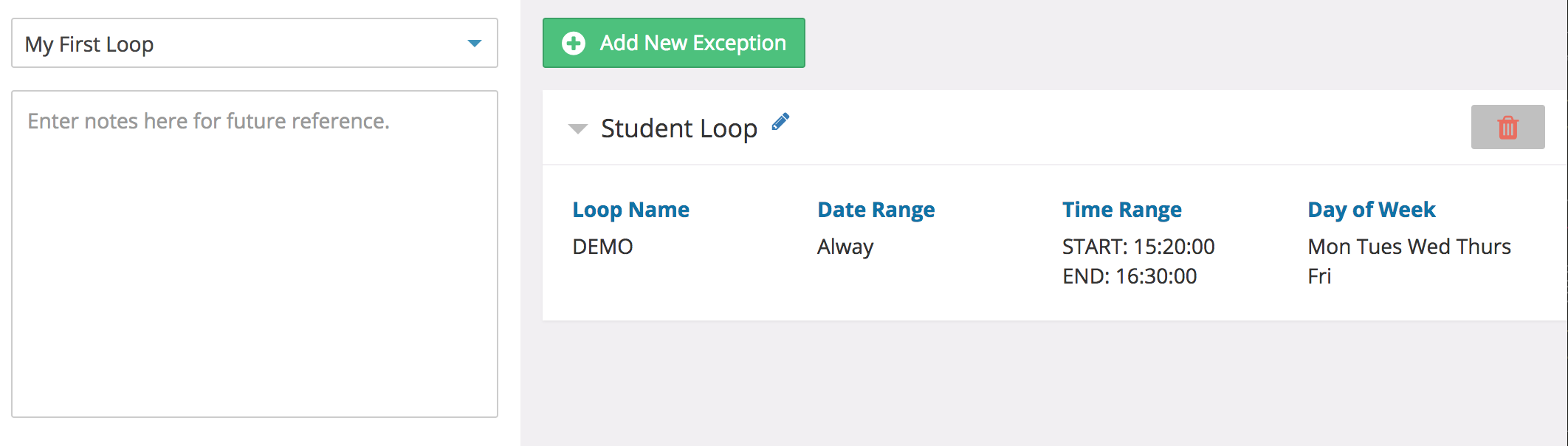Click the notes text area
1568x446 pixels.
(x=255, y=254)
